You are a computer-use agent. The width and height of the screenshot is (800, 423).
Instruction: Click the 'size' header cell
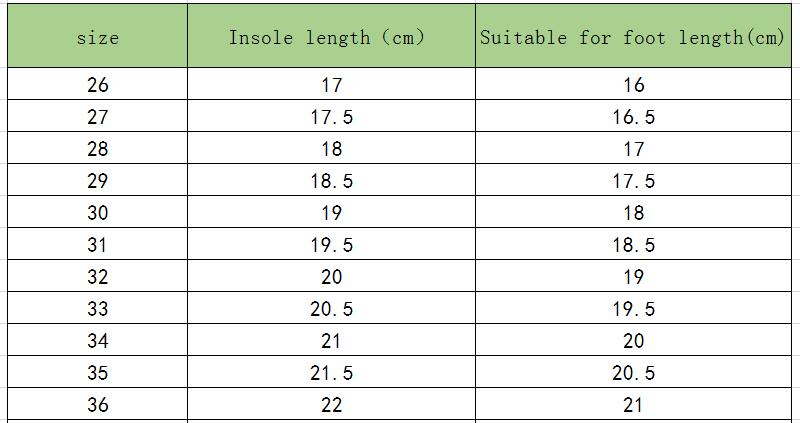pyautogui.click(x=97, y=37)
